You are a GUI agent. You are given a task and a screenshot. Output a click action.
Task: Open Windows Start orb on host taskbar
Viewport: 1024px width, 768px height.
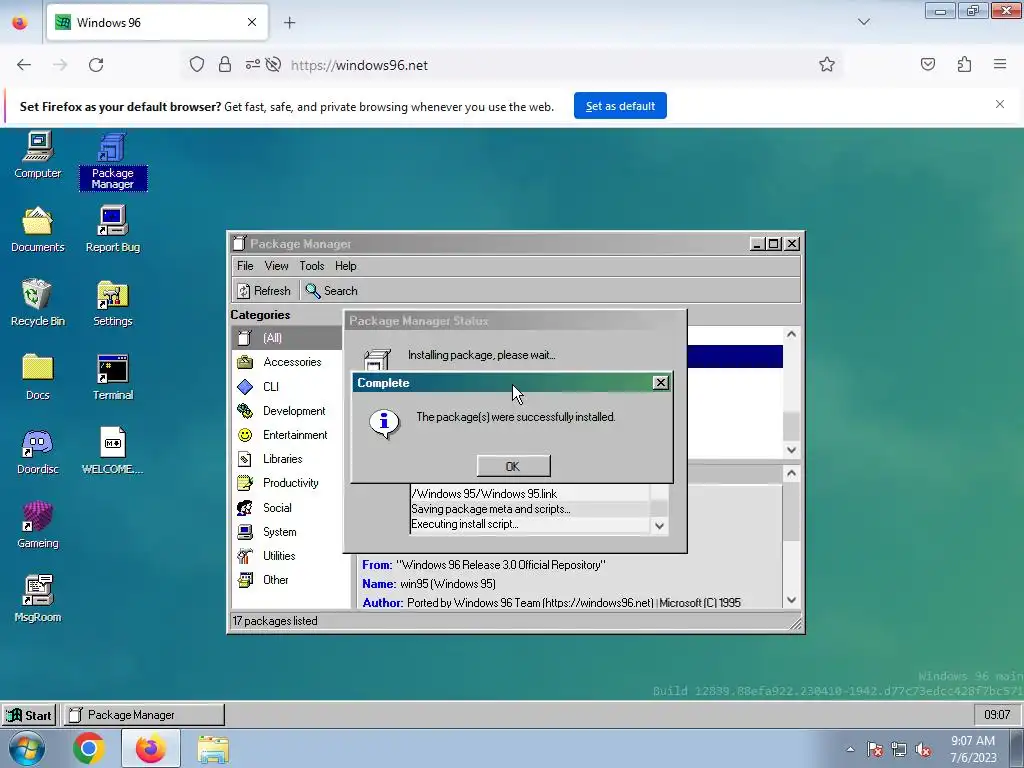coord(27,749)
